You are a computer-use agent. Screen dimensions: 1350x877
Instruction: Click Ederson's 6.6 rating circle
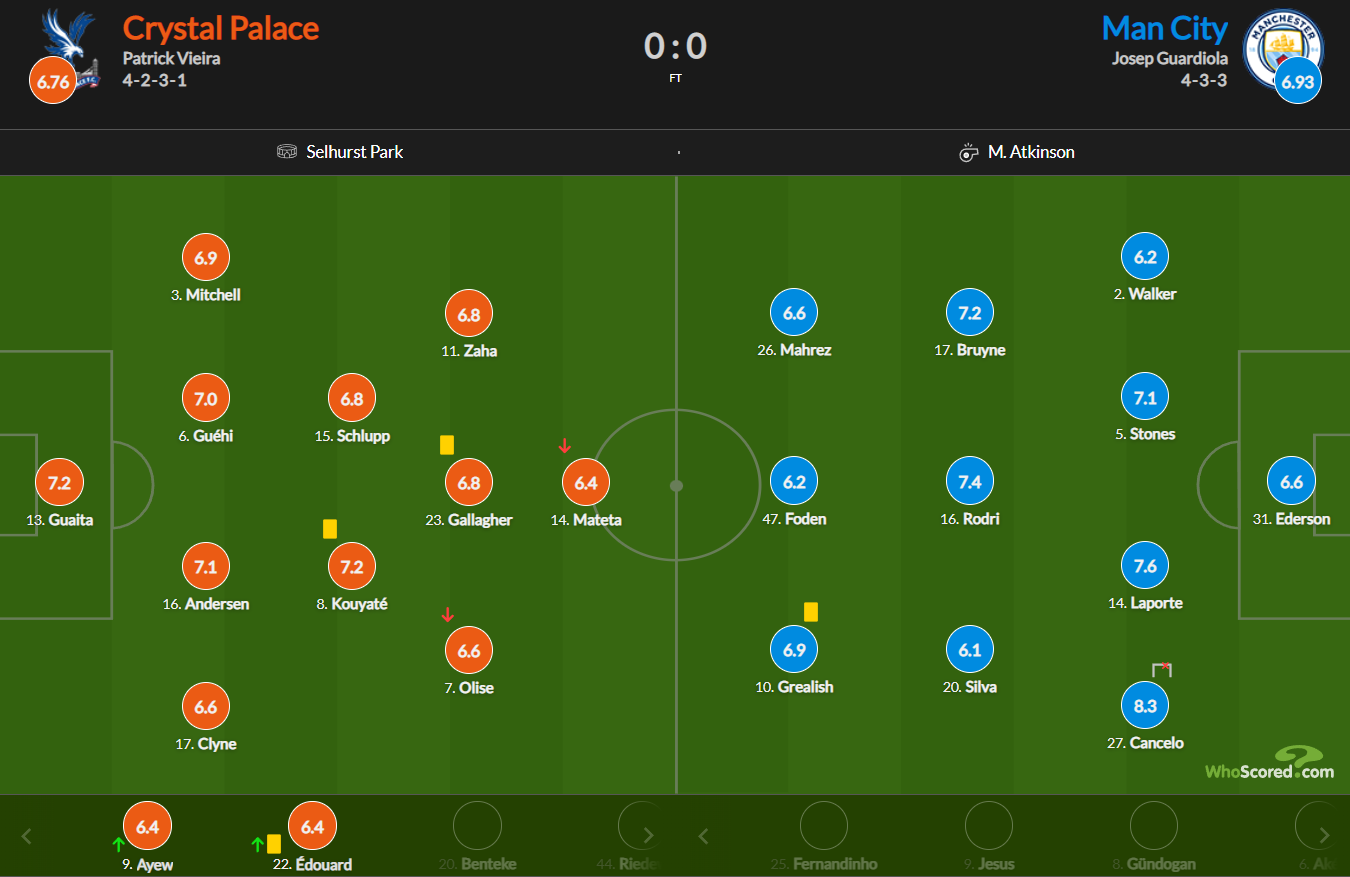[x=1291, y=482]
